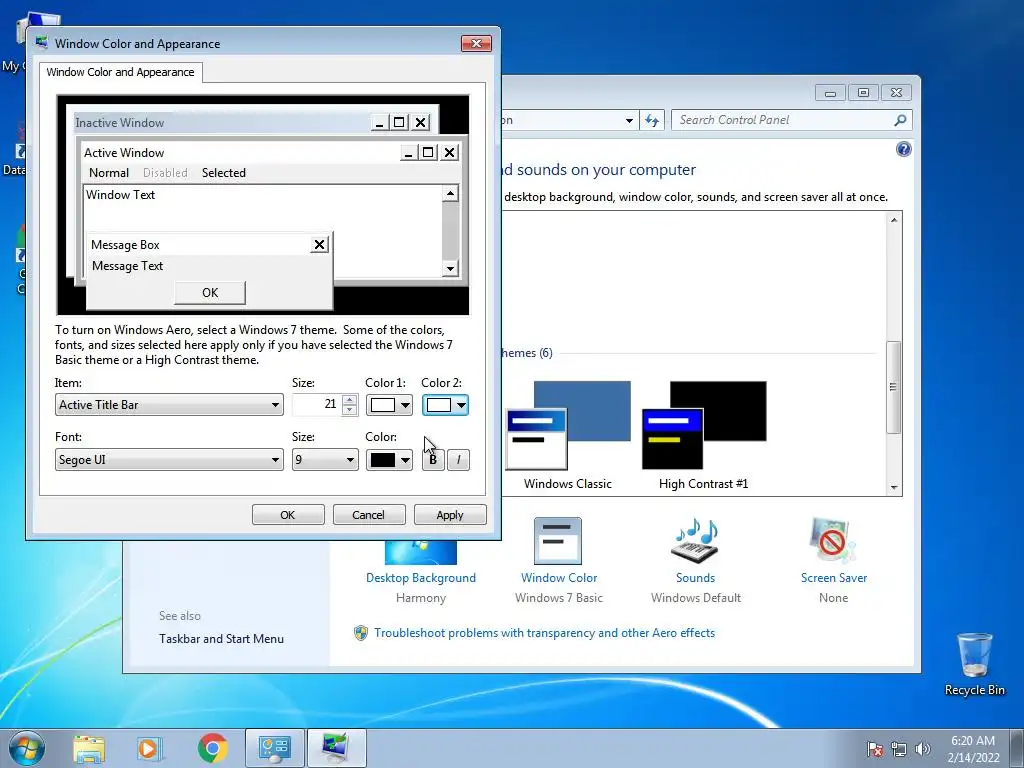Expand the Item dropdown showing Active Title Bar

click(x=169, y=405)
